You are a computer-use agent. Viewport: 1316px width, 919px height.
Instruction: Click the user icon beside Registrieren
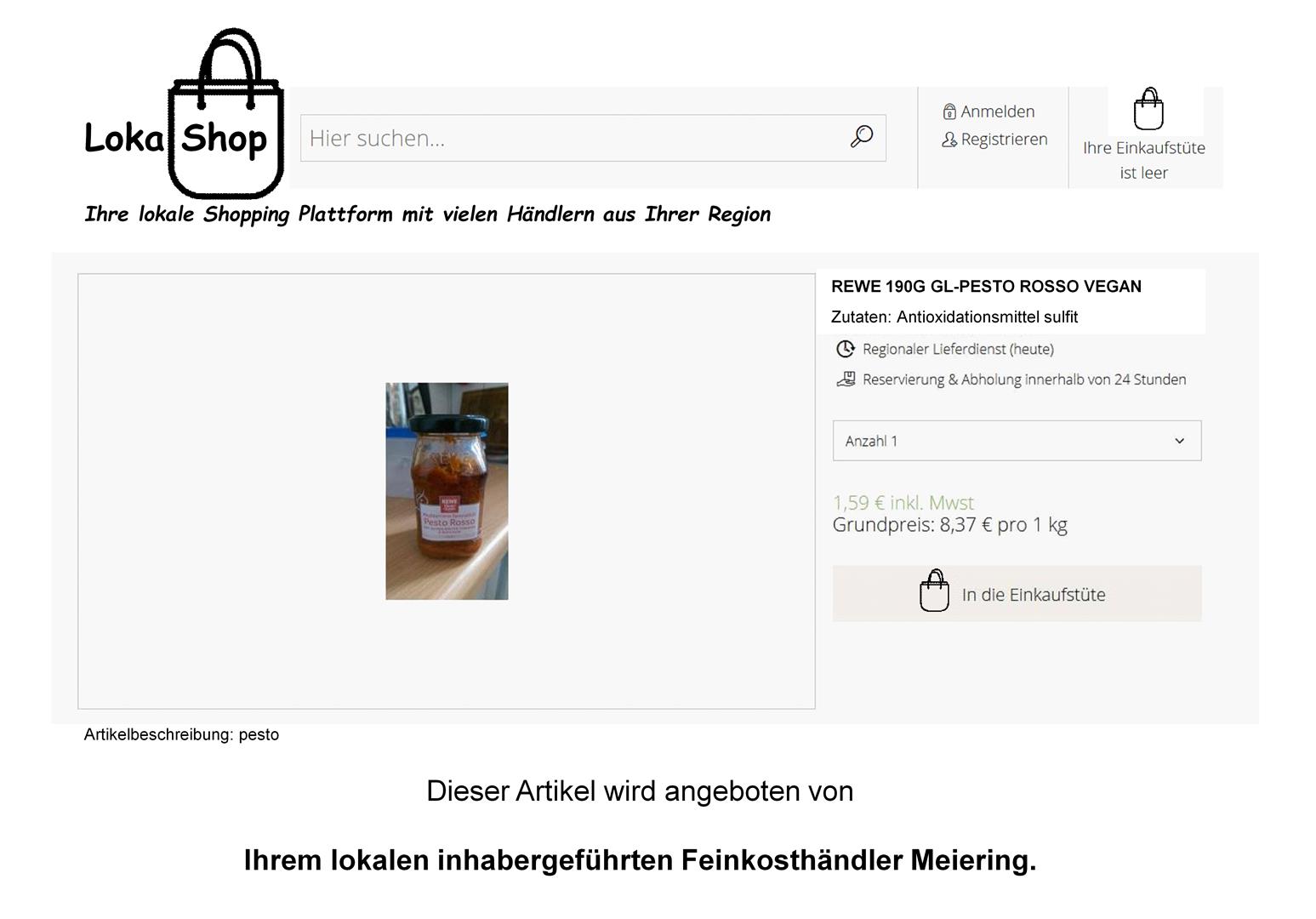pyautogui.click(x=949, y=140)
